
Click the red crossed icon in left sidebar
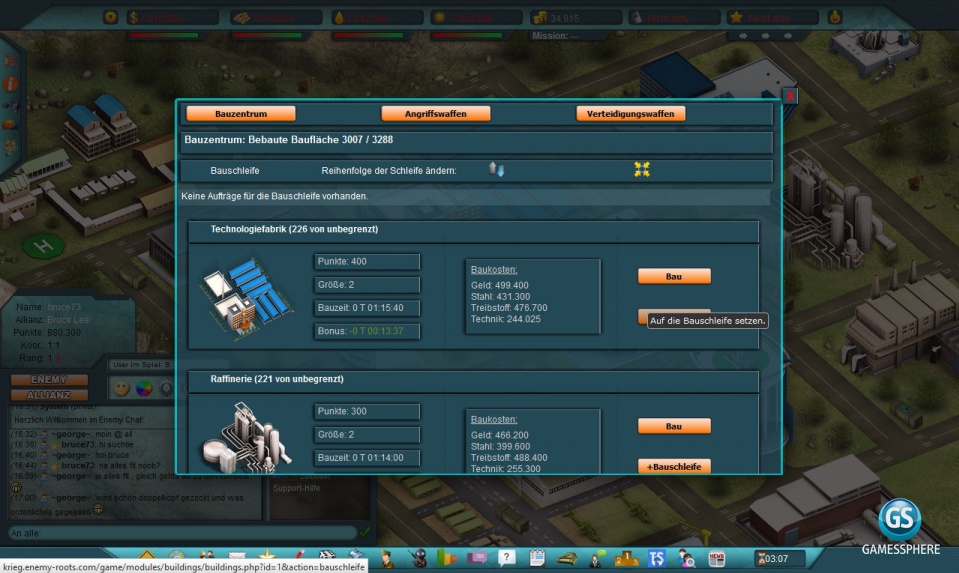(10, 61)
